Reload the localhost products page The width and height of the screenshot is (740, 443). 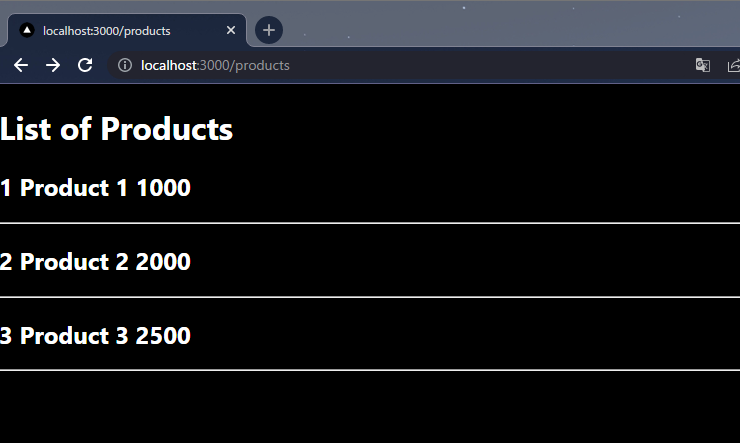click(85, 65)
